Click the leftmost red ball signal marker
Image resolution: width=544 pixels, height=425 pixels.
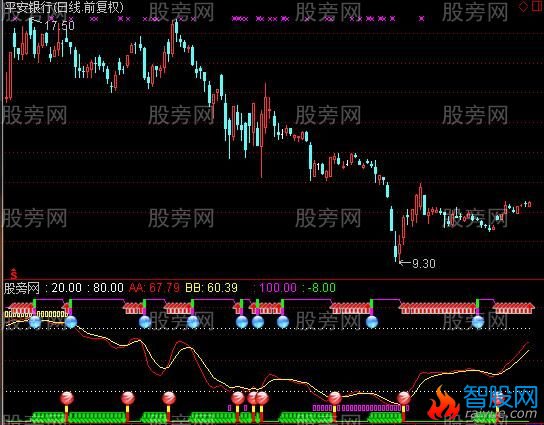coord(67,398)
